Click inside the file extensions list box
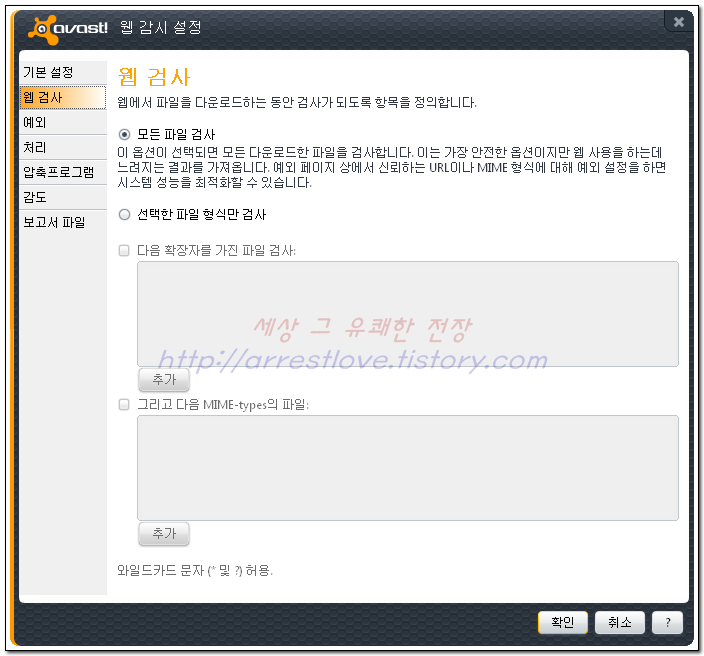This screenshot has width=704, height=656. pyautogui.click(x=408, y=314)
